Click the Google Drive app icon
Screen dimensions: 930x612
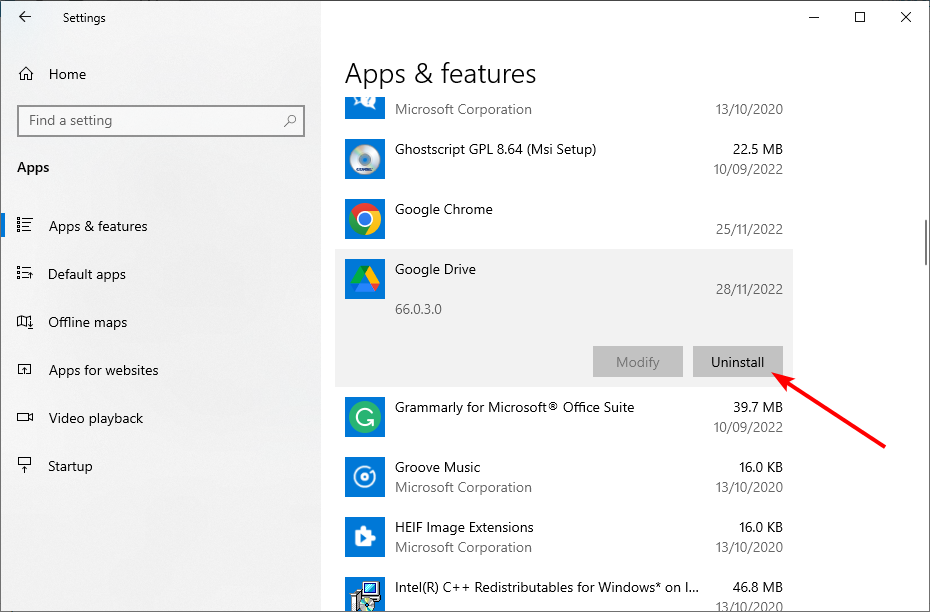365,279
